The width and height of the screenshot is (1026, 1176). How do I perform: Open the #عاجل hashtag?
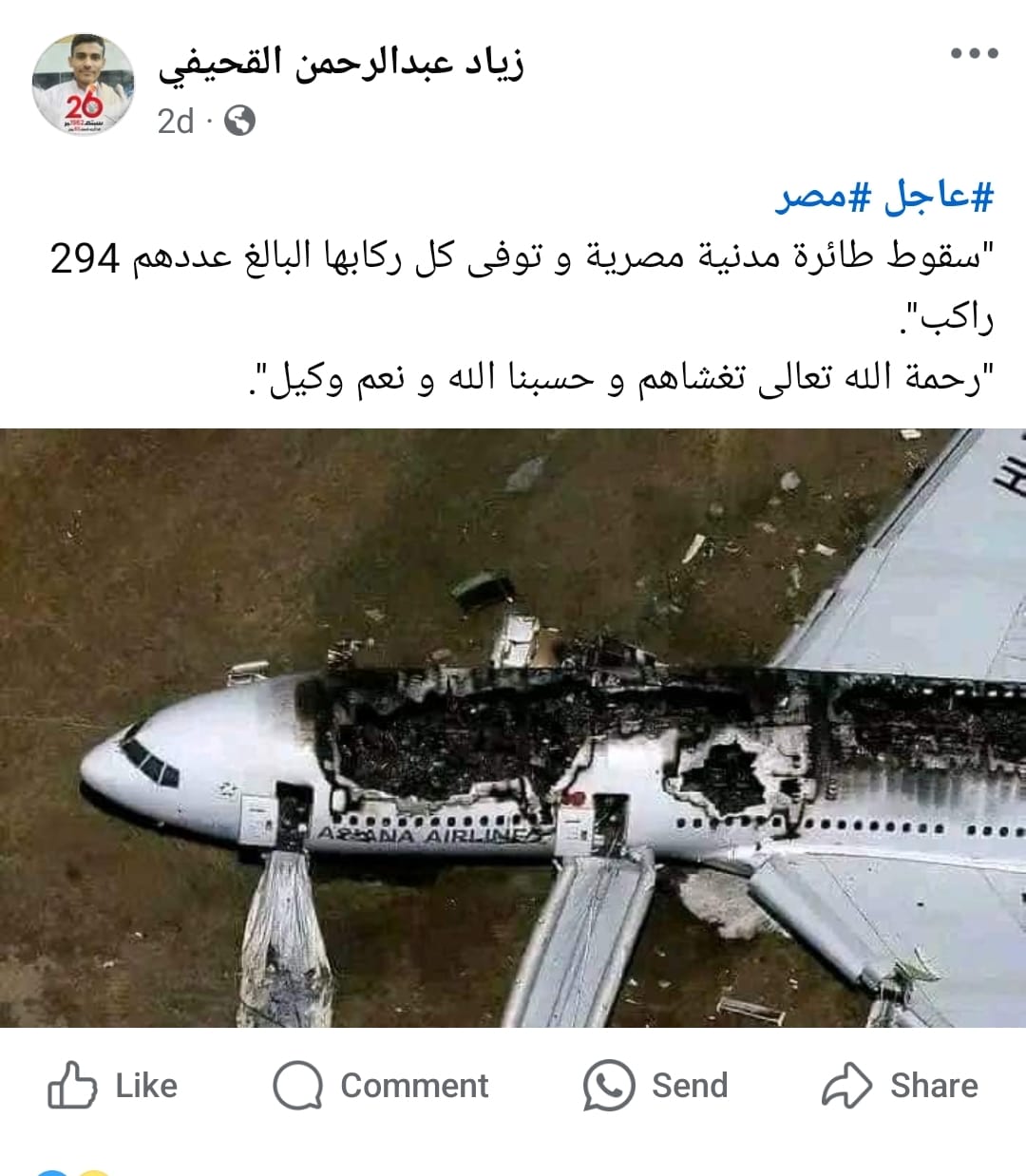[x=937, y=197]
